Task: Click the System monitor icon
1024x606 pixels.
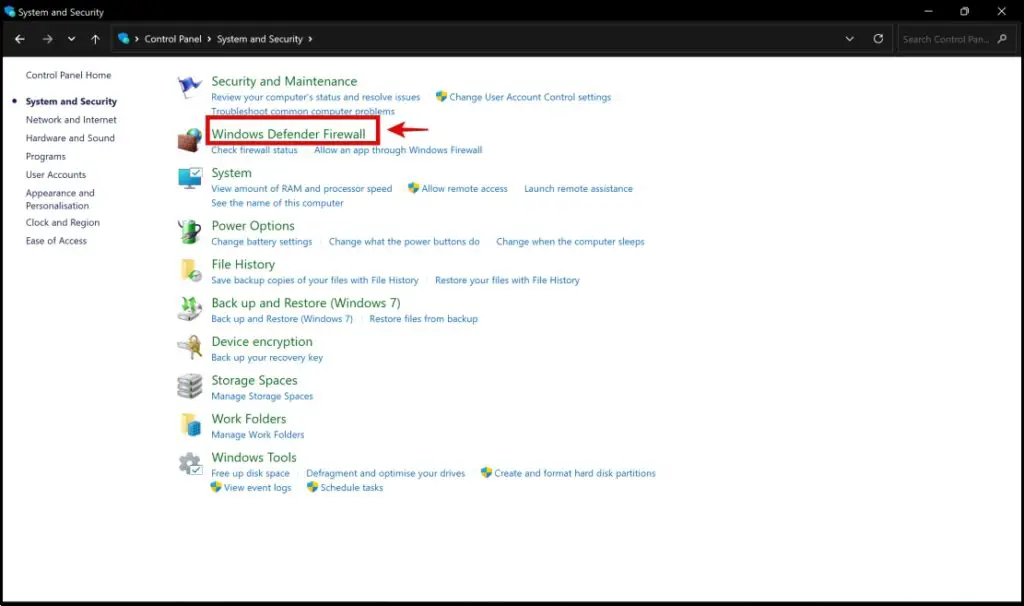Action: [x=189, y=179]
